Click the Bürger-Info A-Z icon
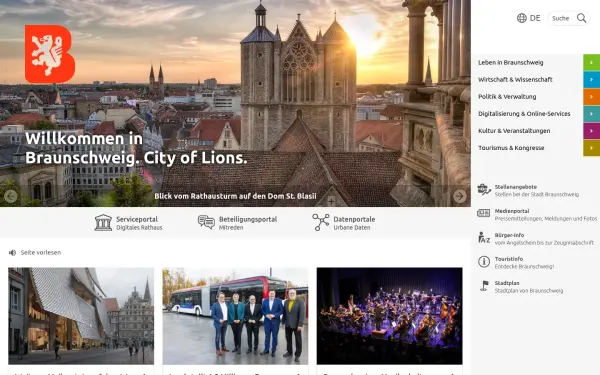 click(484, 237)
